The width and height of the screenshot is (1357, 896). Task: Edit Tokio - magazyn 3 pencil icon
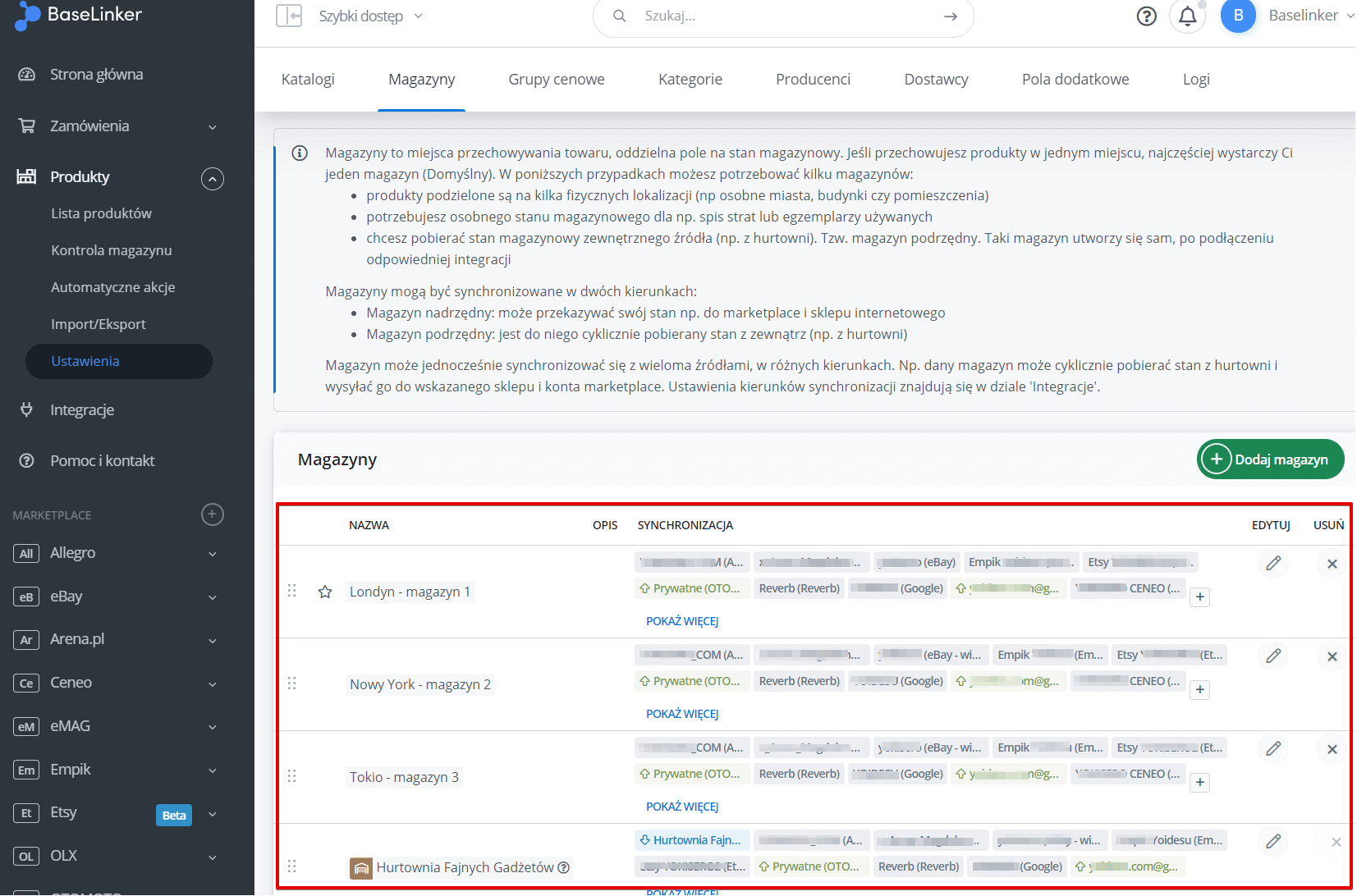(1273, 748)
